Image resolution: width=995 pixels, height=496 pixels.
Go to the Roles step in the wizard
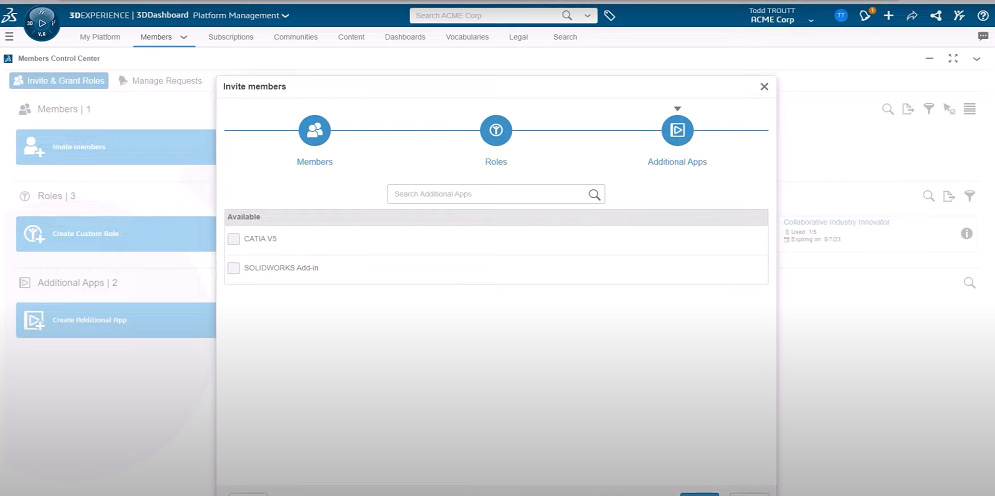496,131
